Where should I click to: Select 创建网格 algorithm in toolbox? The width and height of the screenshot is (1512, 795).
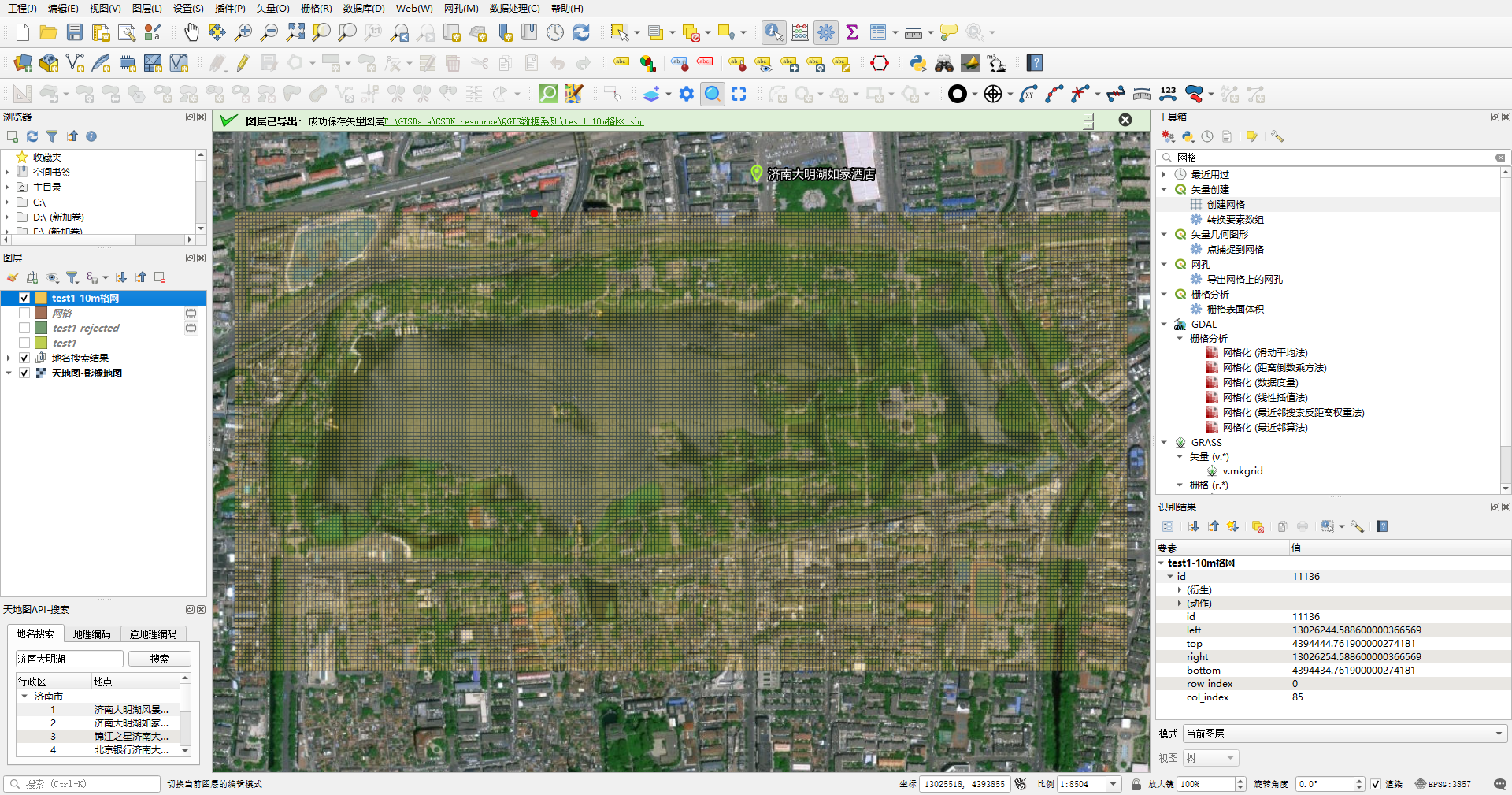(1225, 204)
